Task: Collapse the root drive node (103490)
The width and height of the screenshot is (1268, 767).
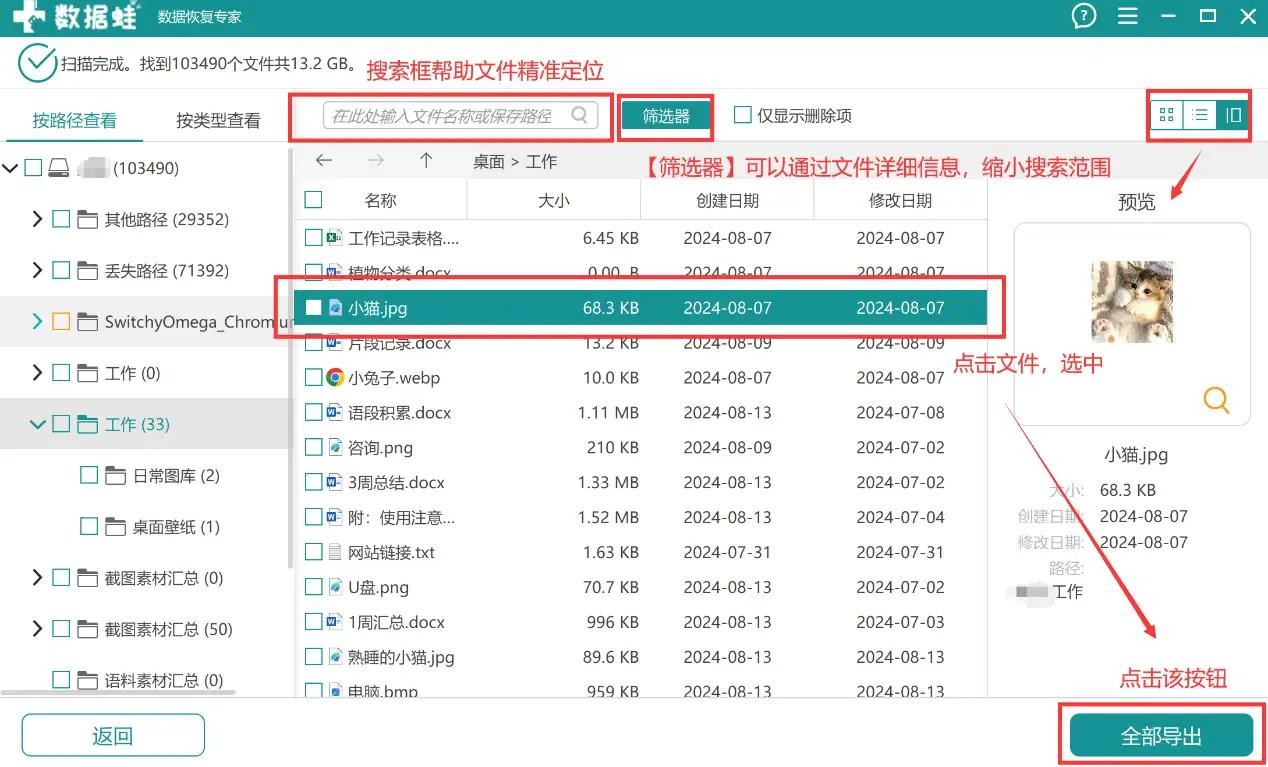Action: [10, 168]
